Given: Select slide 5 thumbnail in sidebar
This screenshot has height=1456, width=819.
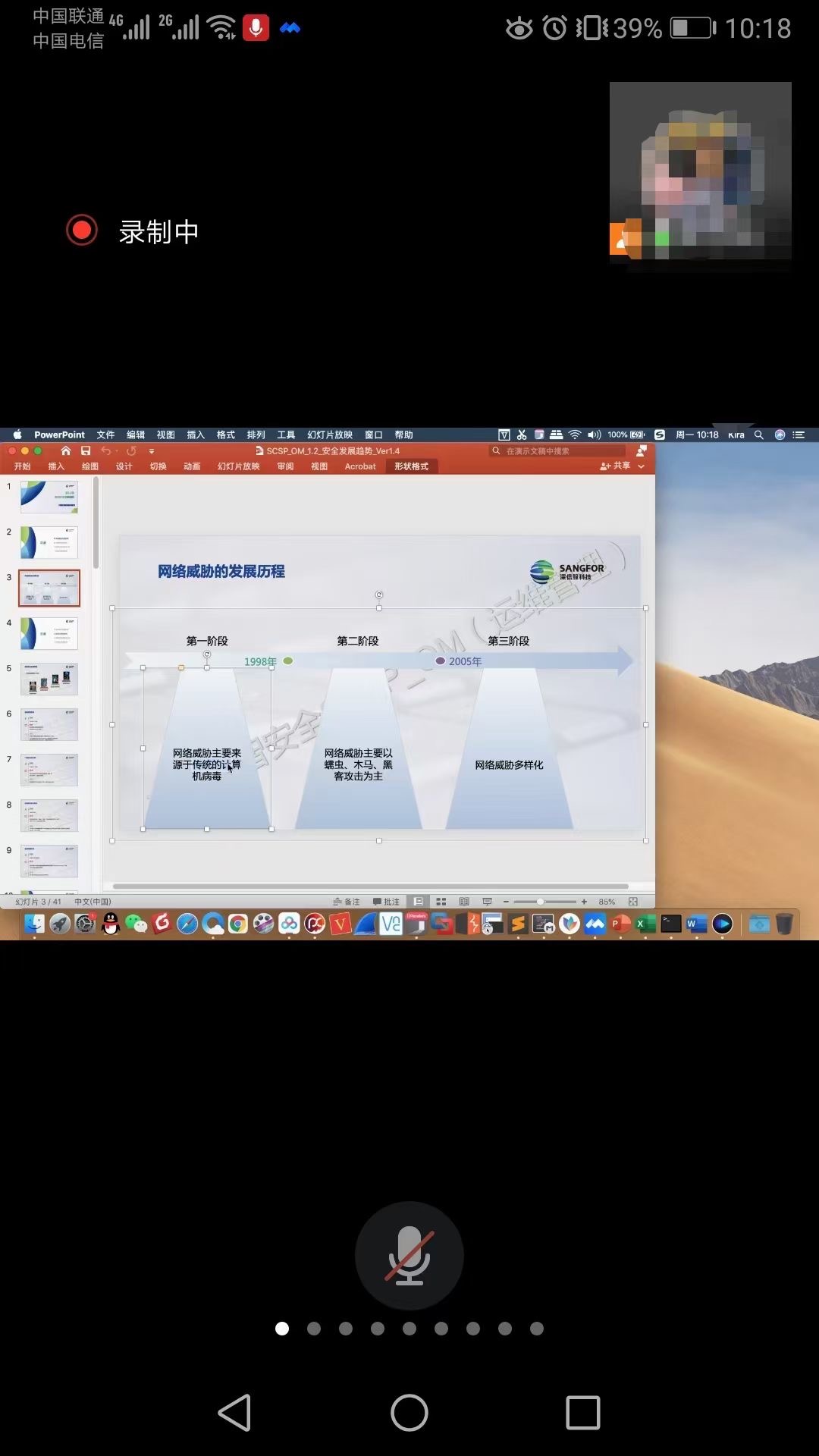Looking at the screenshot, I should coord(49,679).
